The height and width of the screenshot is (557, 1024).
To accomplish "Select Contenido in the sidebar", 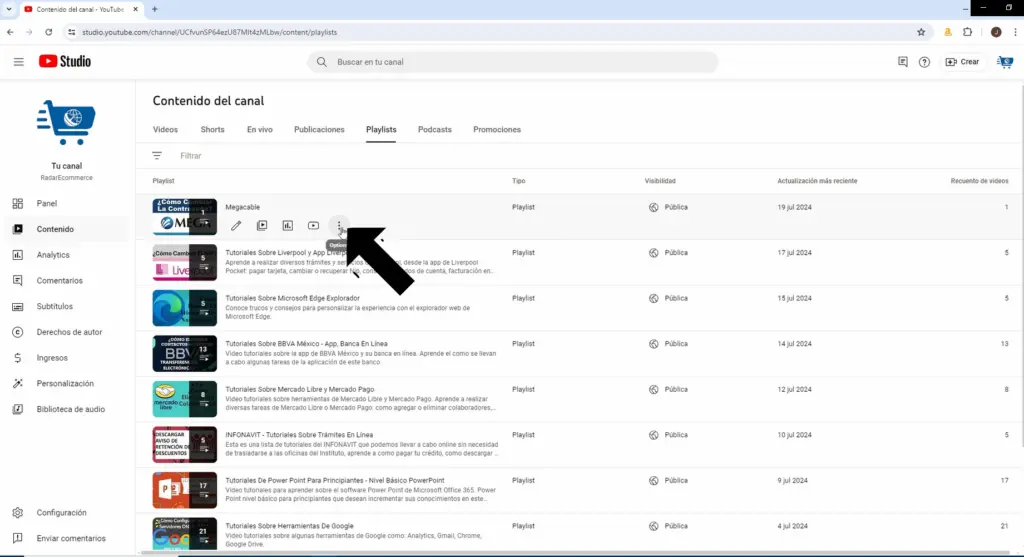I will [x=68, y=229].
